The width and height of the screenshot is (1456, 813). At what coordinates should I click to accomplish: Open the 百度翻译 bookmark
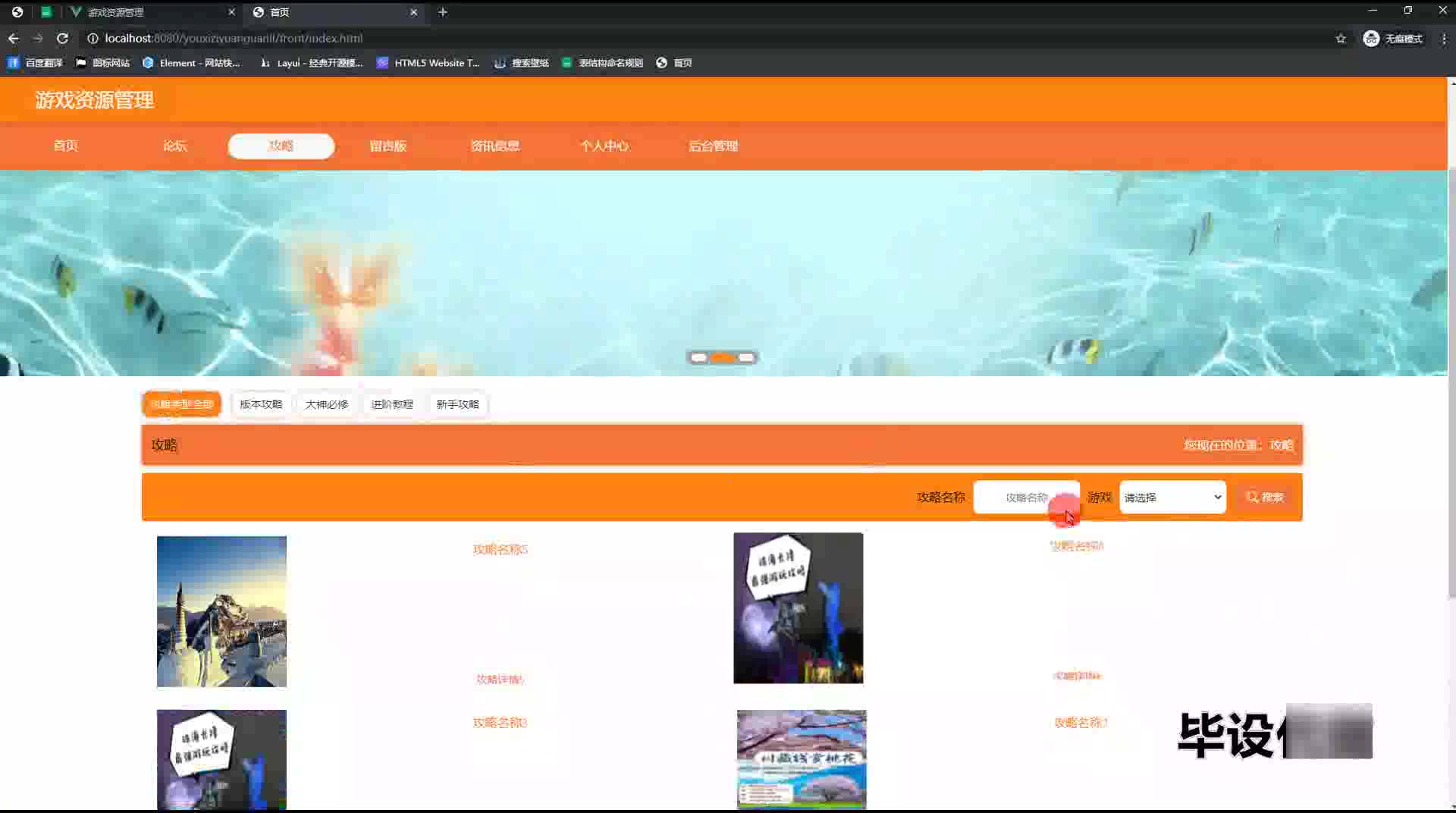[35, 63]
